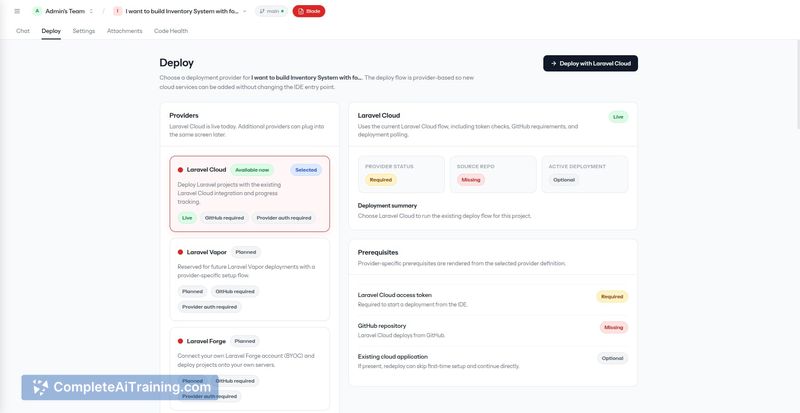
Task: Click Missing badge for GitHub repository
Action: pos(614,327)
